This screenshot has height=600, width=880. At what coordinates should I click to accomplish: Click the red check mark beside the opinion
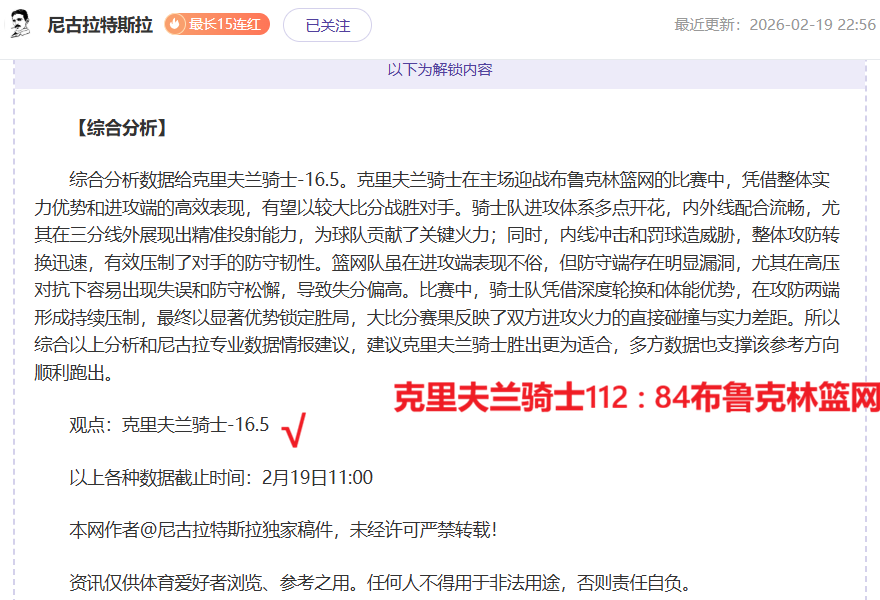coord(294,430)
